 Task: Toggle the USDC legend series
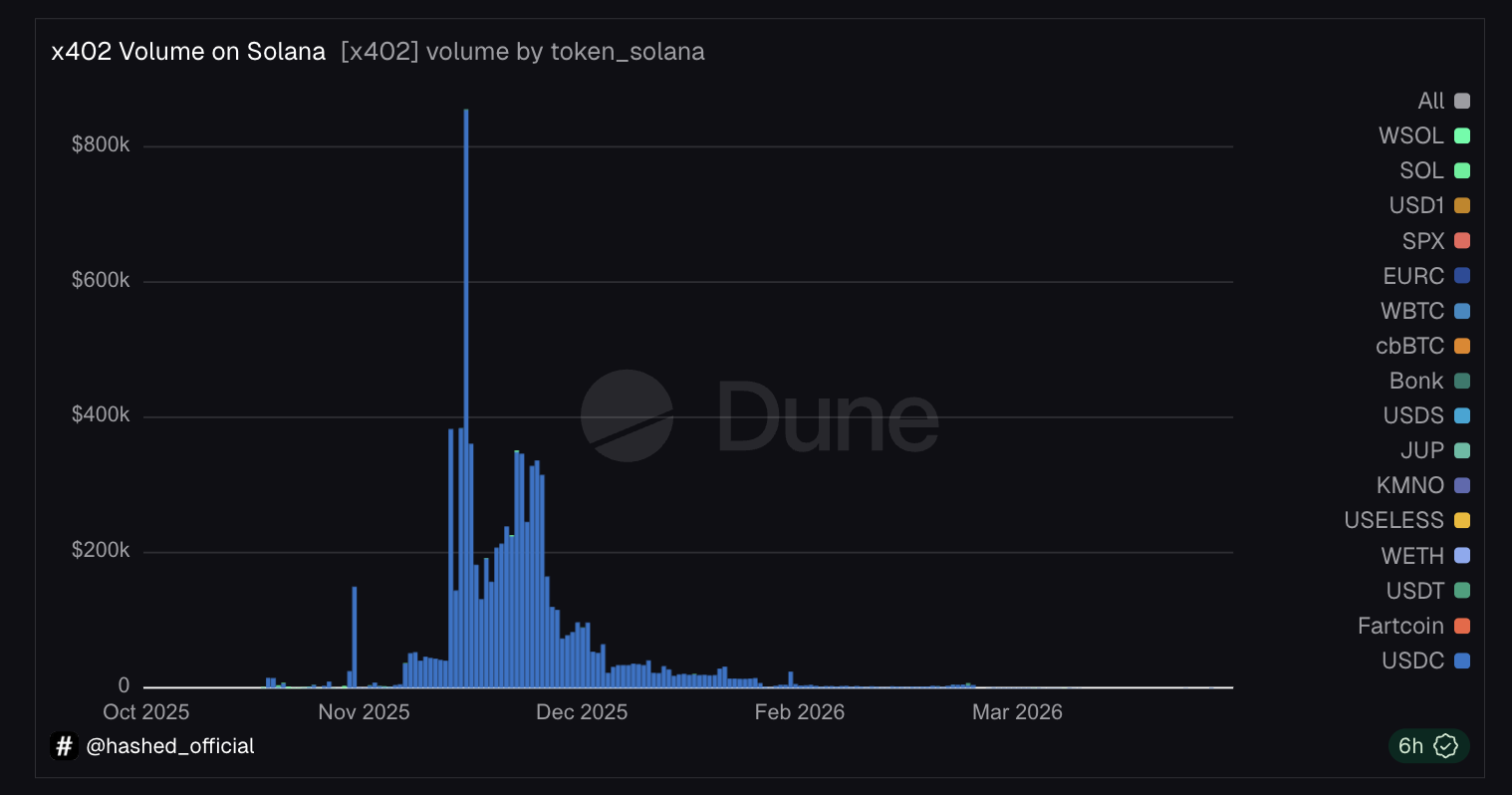click(x=1425, y=661)
